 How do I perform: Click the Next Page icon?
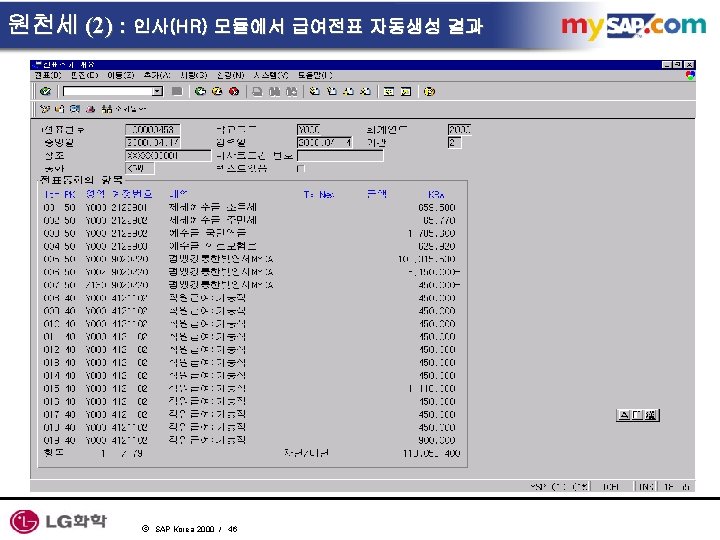[x=348, y=92]
